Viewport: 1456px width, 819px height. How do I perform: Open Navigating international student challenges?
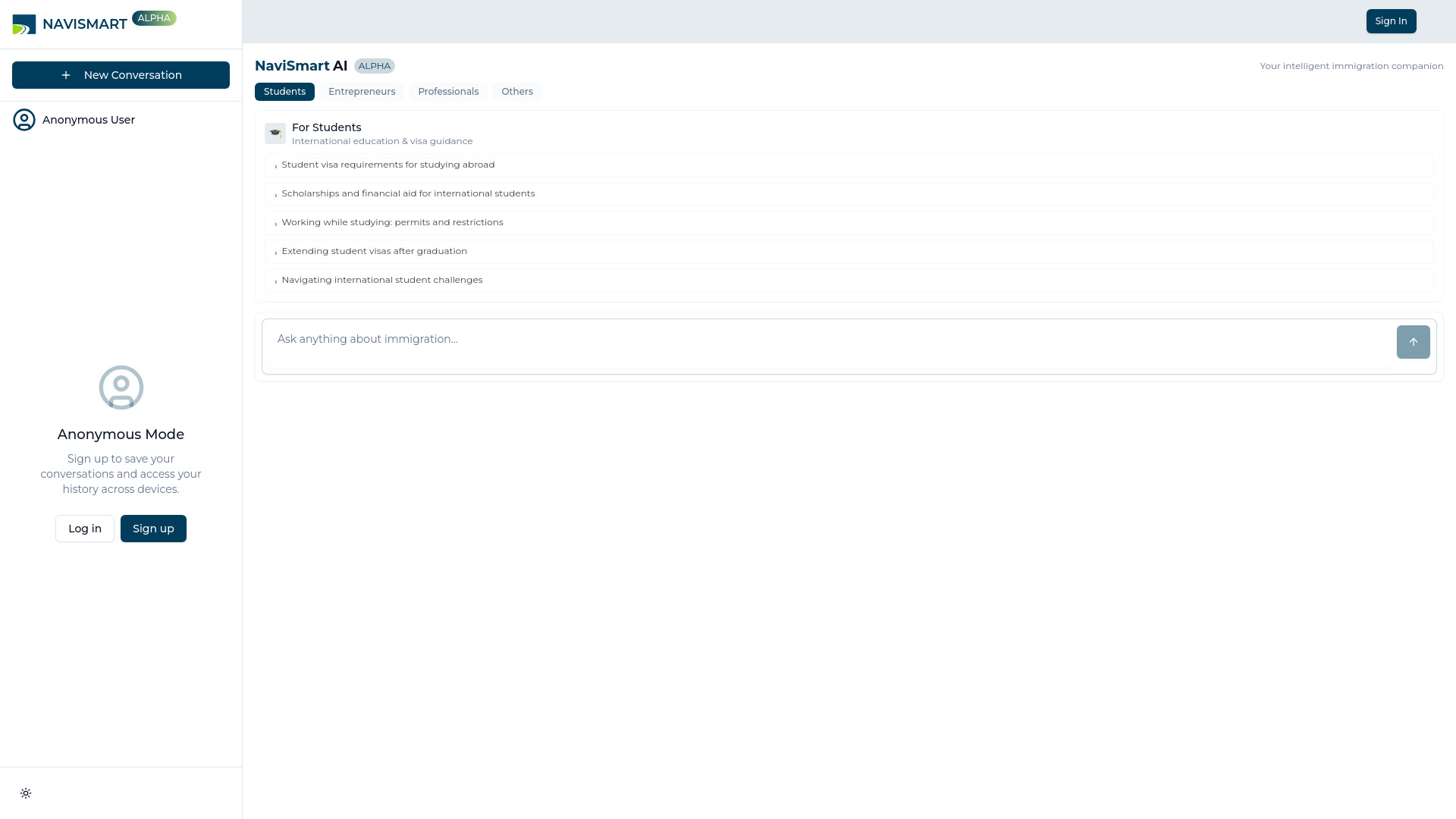point(381,280)
